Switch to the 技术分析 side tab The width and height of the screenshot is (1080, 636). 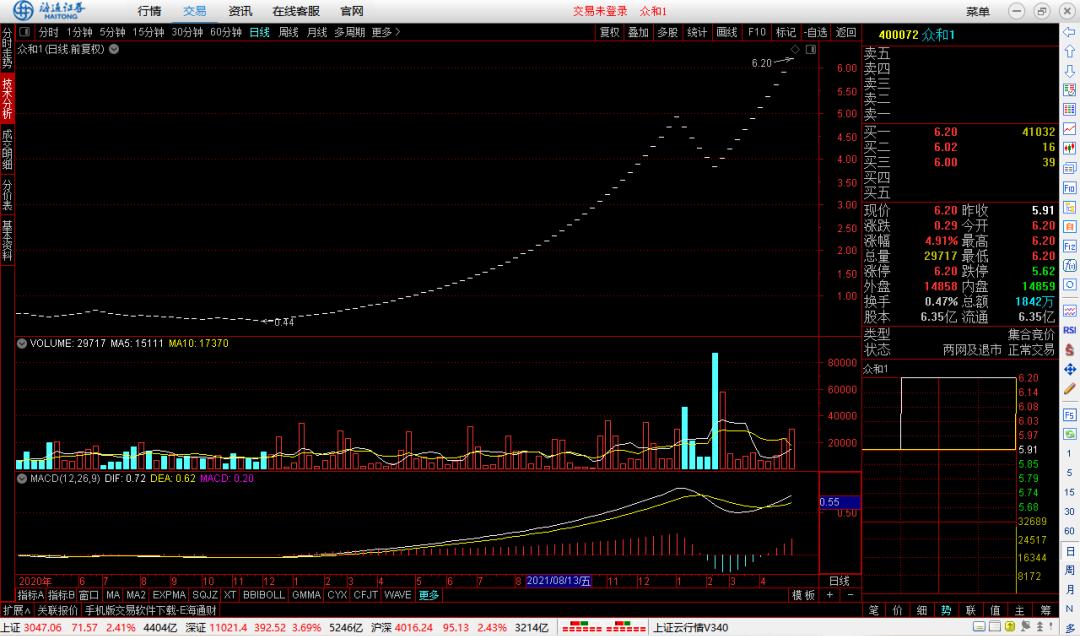point(7,99)
